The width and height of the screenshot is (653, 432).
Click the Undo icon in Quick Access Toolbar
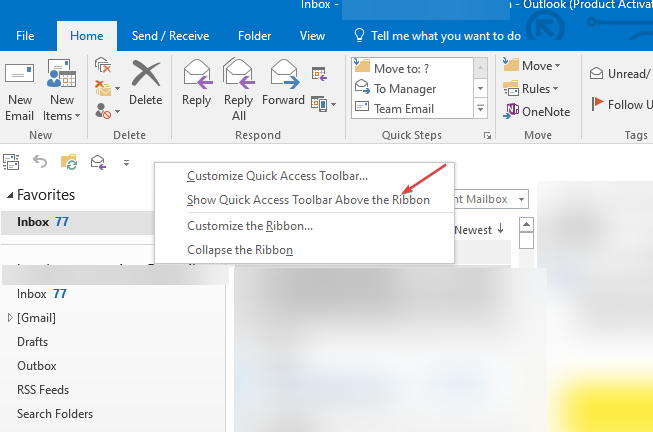40,161
